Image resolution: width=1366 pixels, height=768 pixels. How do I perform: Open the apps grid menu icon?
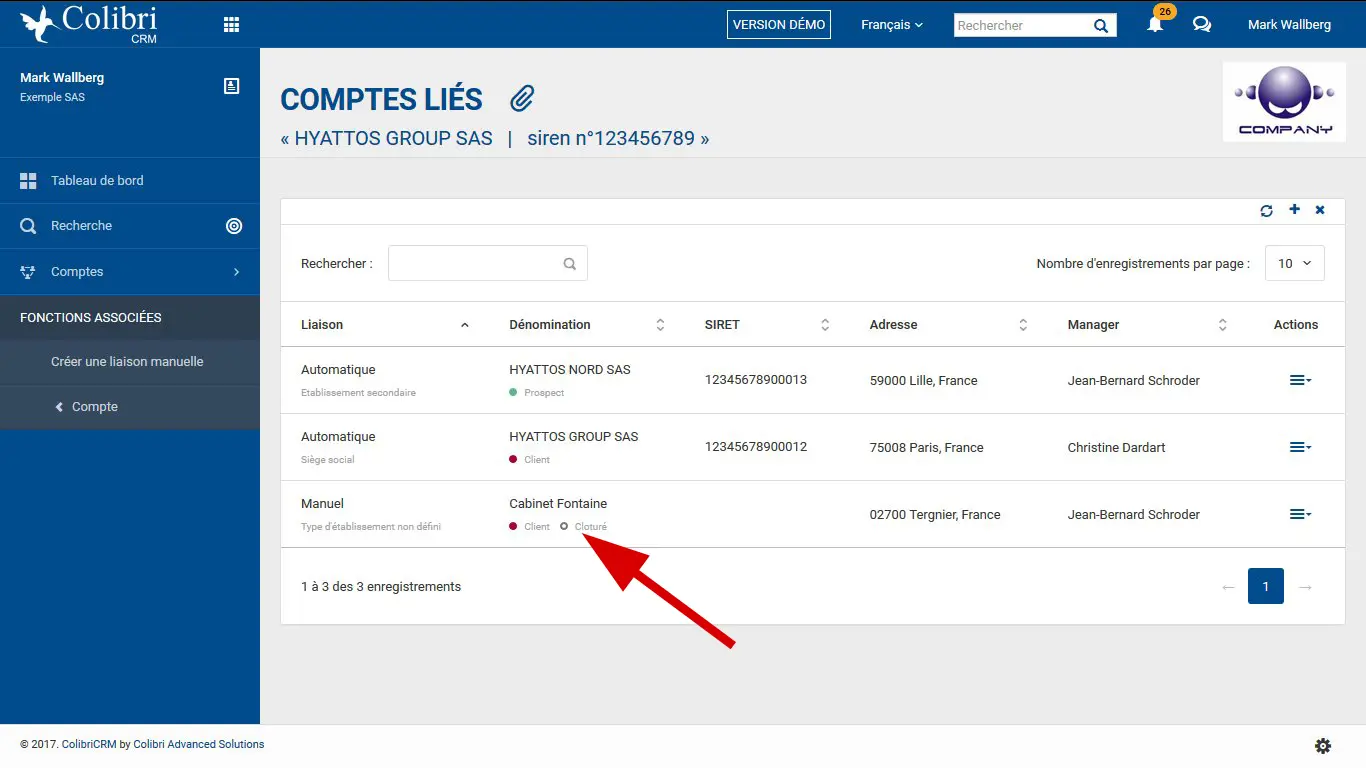coord(231,25)
